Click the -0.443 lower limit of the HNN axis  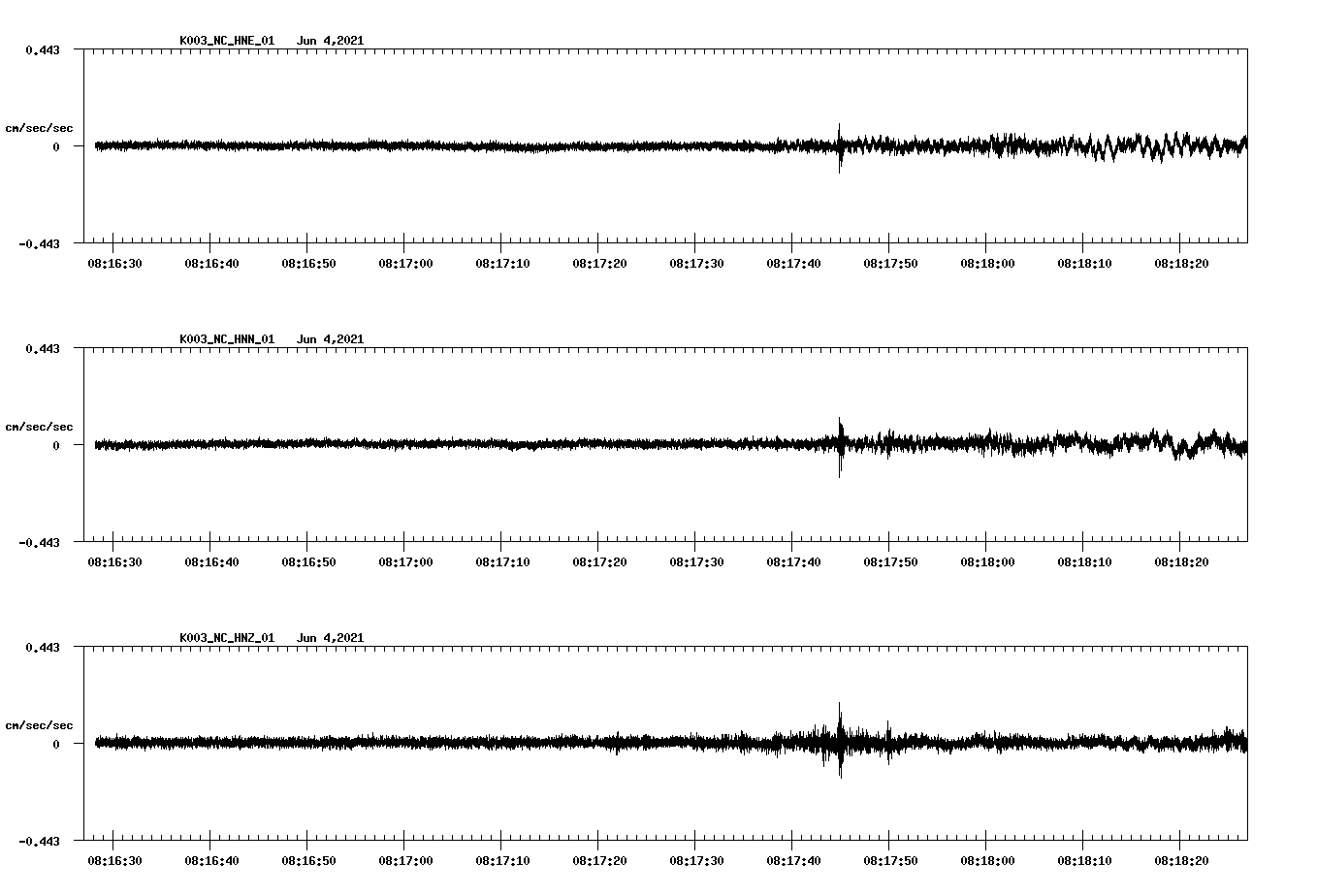coord(40,542)
